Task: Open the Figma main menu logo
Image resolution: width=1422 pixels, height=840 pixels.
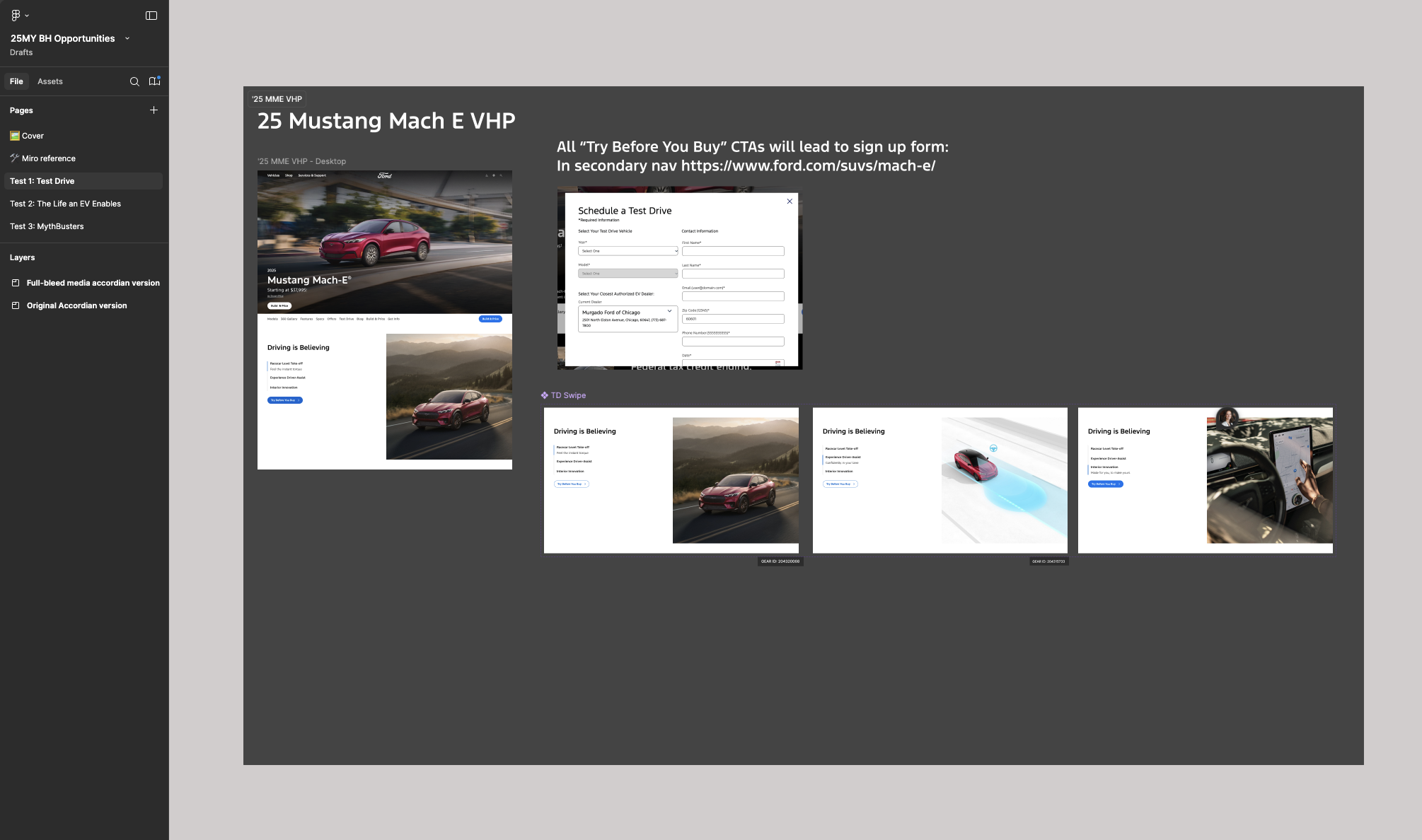Action: coord(16,16)
